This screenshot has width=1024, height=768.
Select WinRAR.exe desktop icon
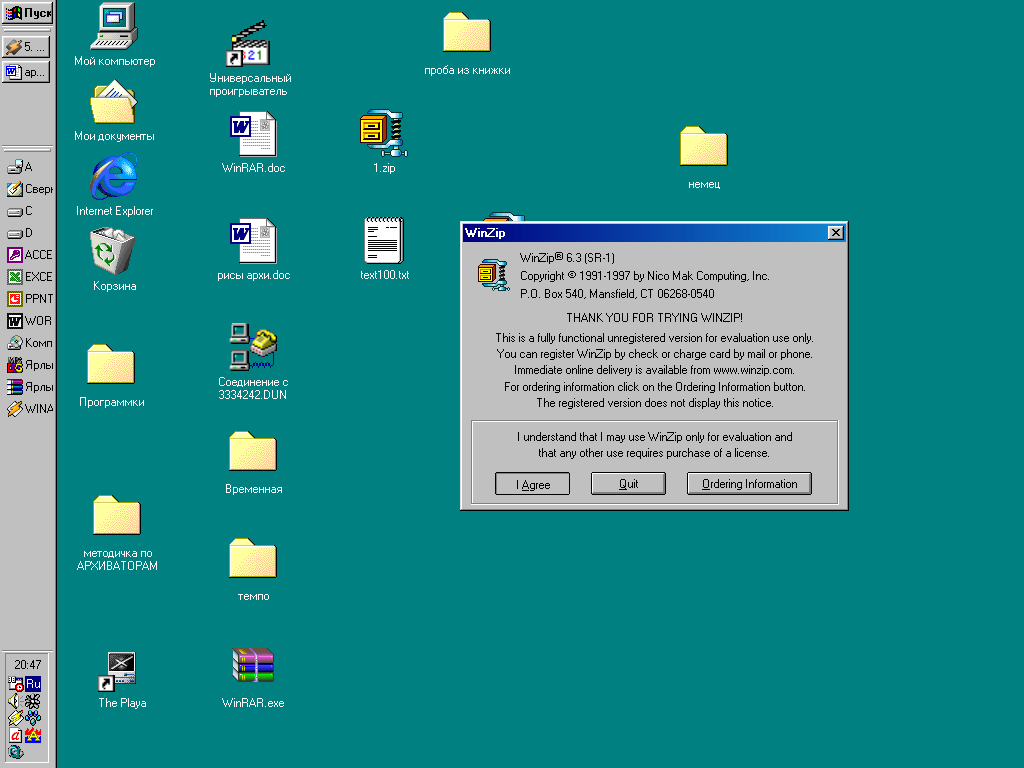coord(253,678)
